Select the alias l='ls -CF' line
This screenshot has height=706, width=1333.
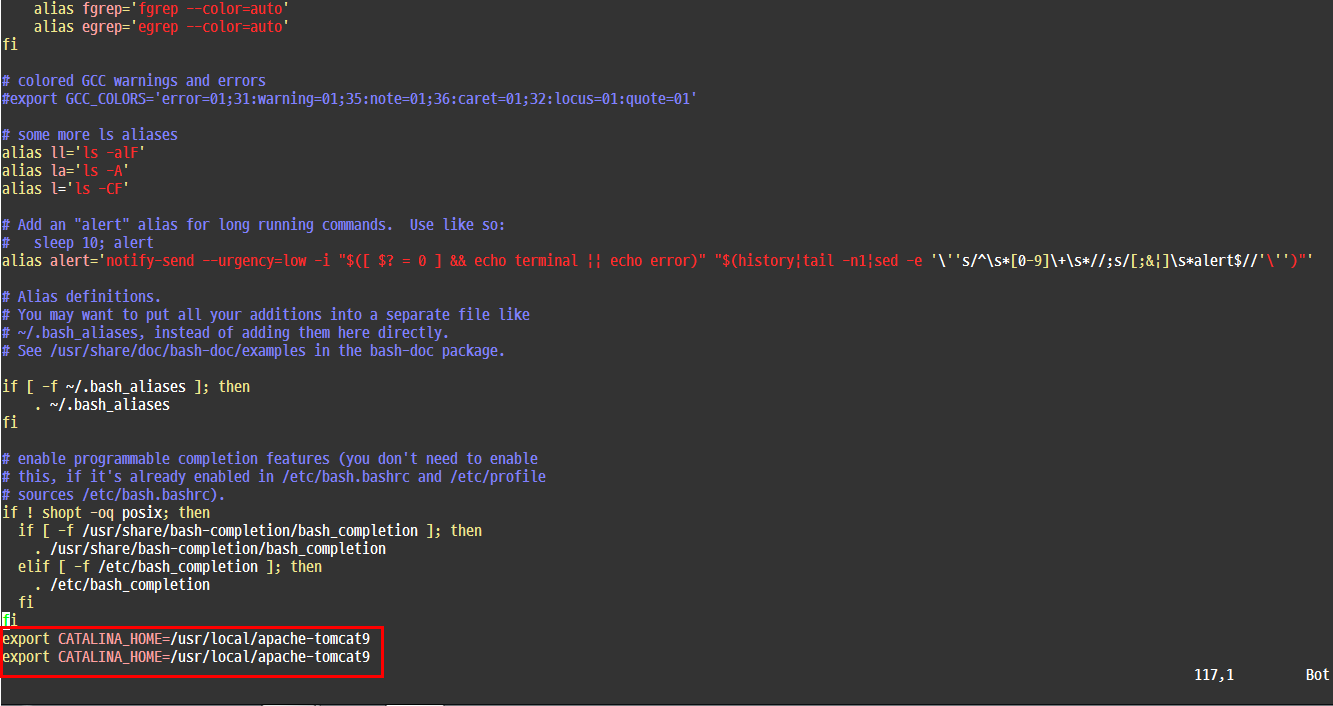66,188
